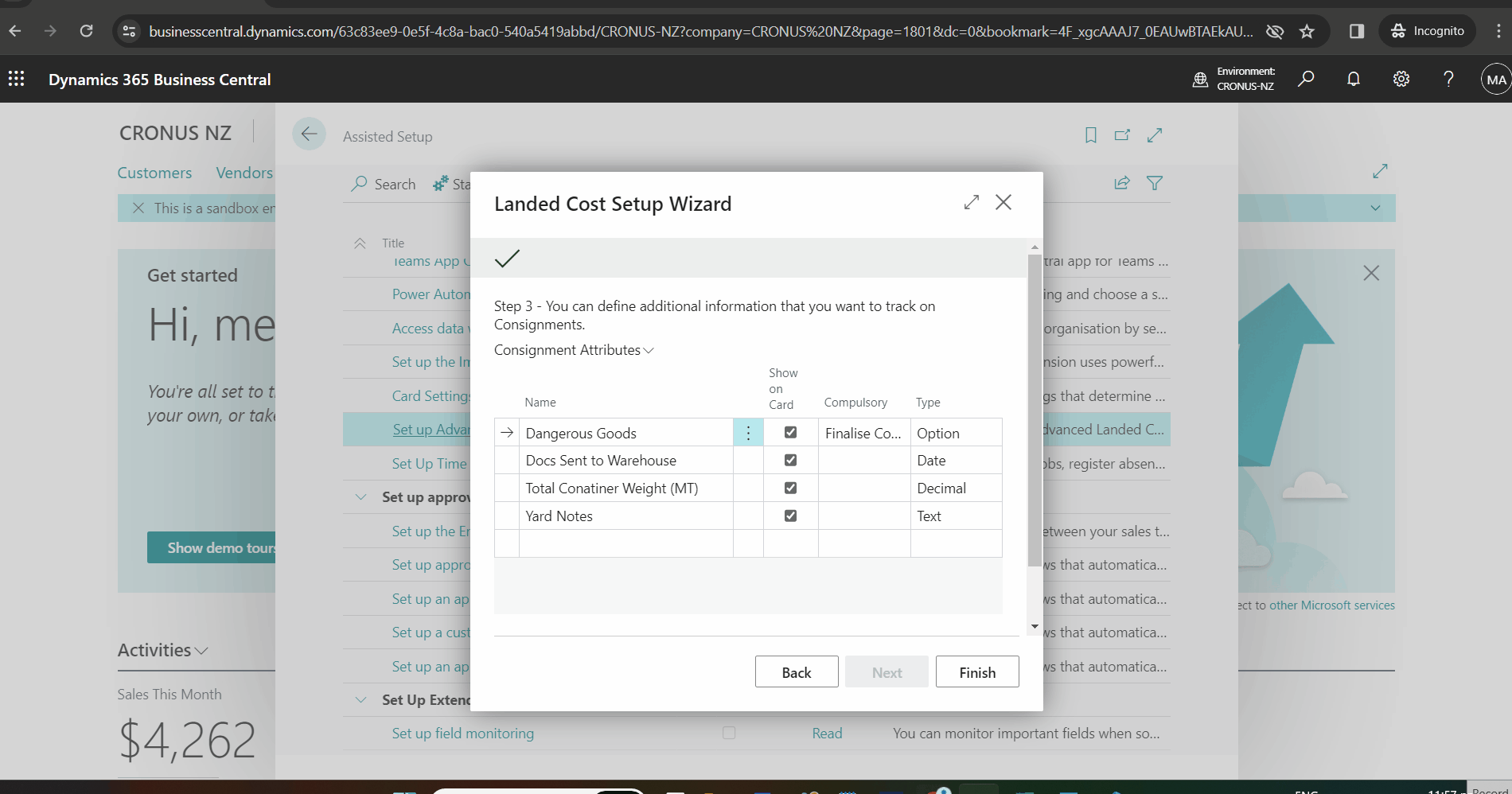The image size is (1512, 794).
Task: Open the search magnifier in the top bar
Action: click(x=1306, y=79)
